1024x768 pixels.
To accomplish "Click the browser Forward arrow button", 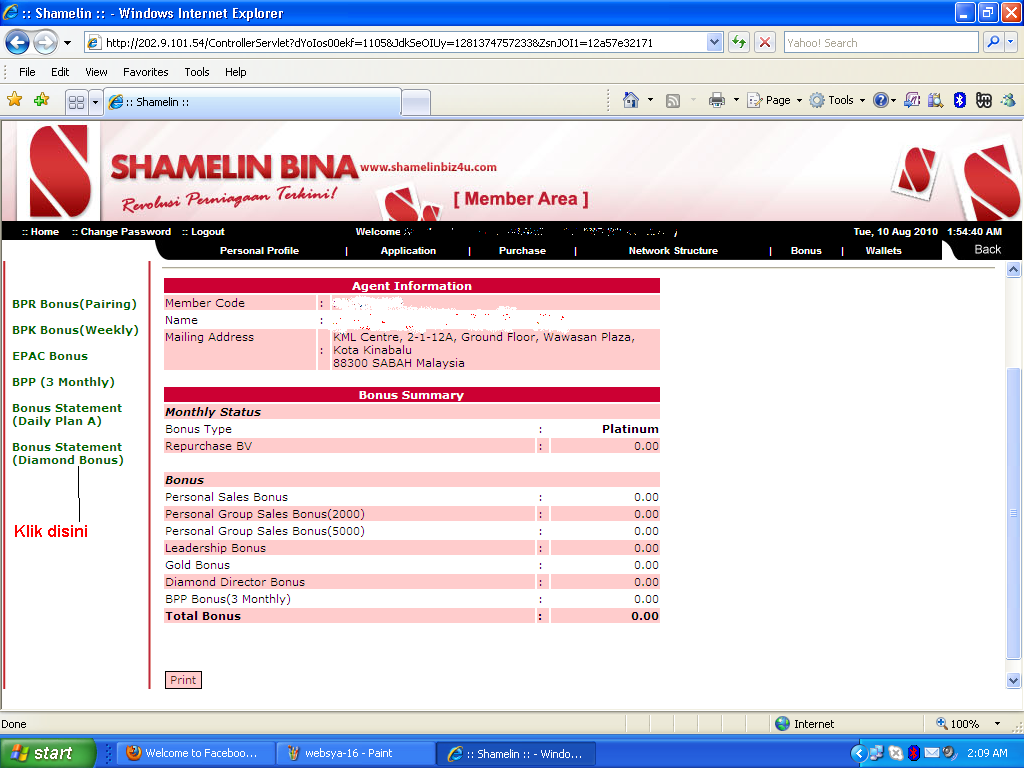I will [x=45, y=43].
